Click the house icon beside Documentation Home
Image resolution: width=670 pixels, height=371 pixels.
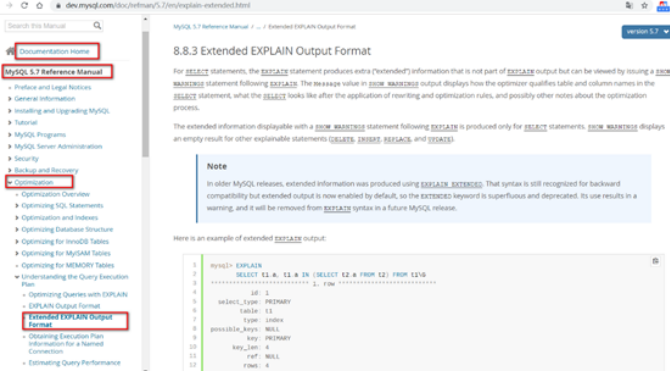tap(10, 51)
